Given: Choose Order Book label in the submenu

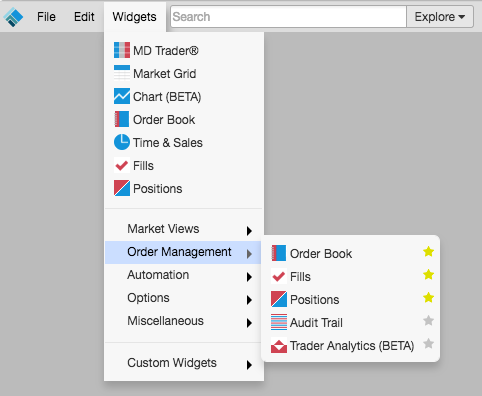Looking at the screenshot, I should (x=321, y=254).
